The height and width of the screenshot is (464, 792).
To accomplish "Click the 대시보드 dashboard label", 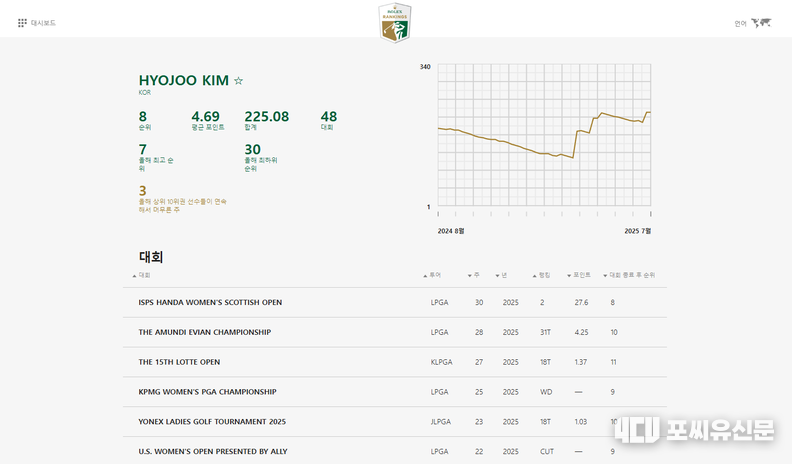I will (x=43, y=23).
